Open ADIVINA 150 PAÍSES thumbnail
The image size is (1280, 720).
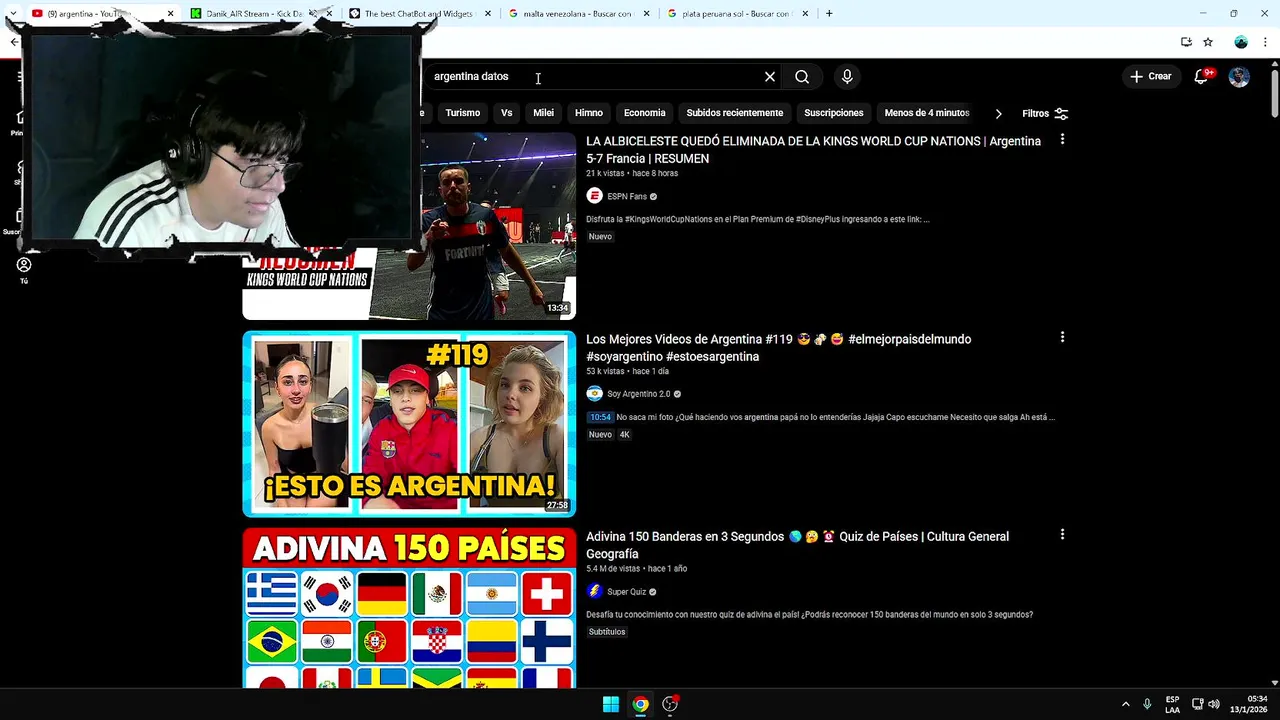(409, 608)
